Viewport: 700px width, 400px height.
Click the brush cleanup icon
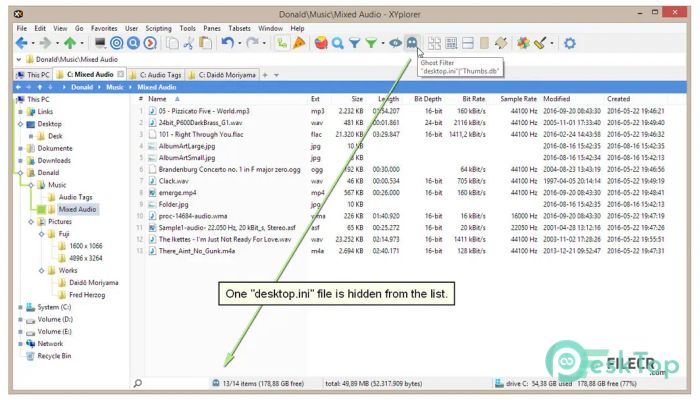pos(540,43)
